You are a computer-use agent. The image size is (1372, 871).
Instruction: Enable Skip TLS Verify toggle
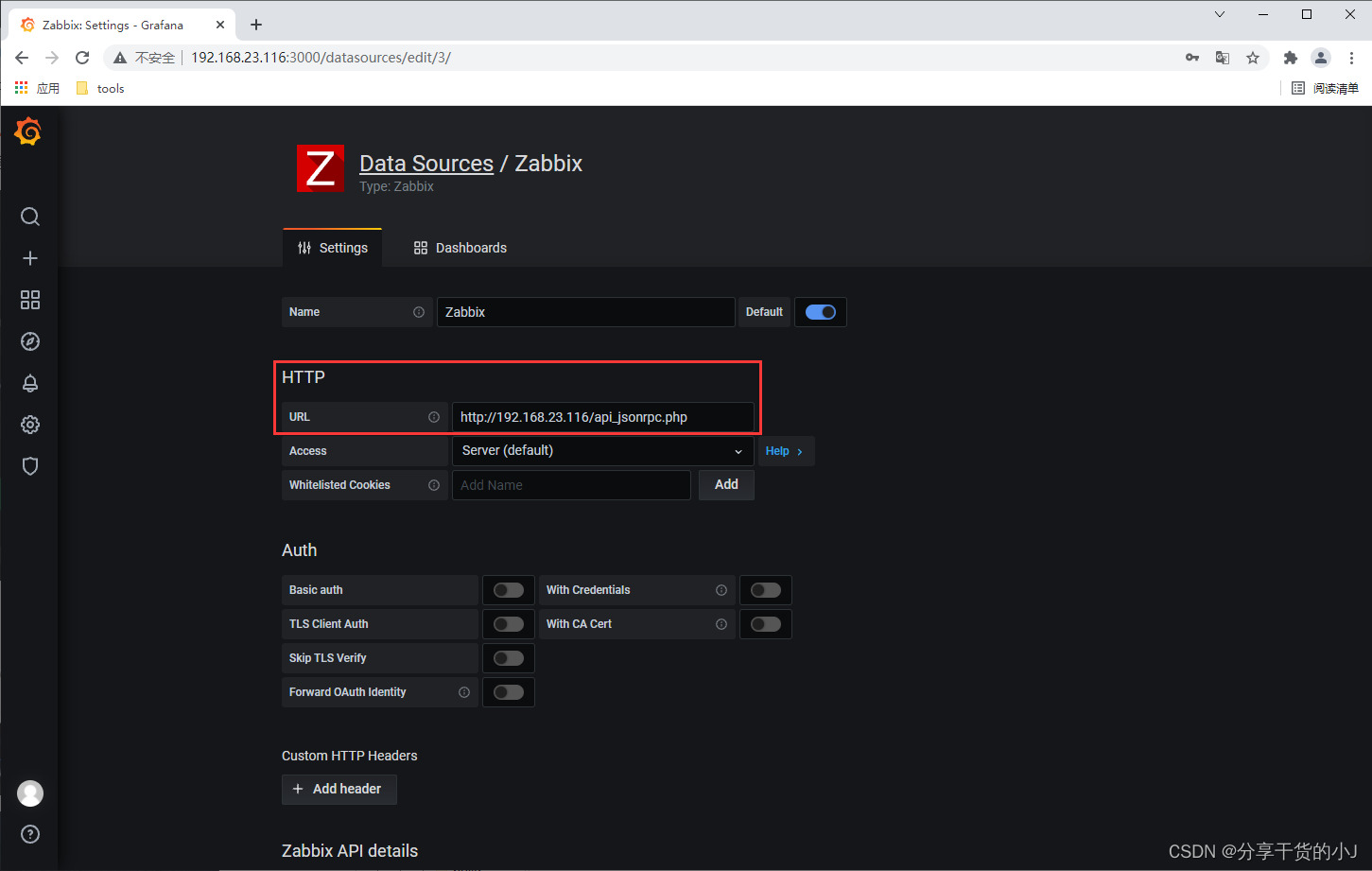pyautogui.click(x=509, y=658)
